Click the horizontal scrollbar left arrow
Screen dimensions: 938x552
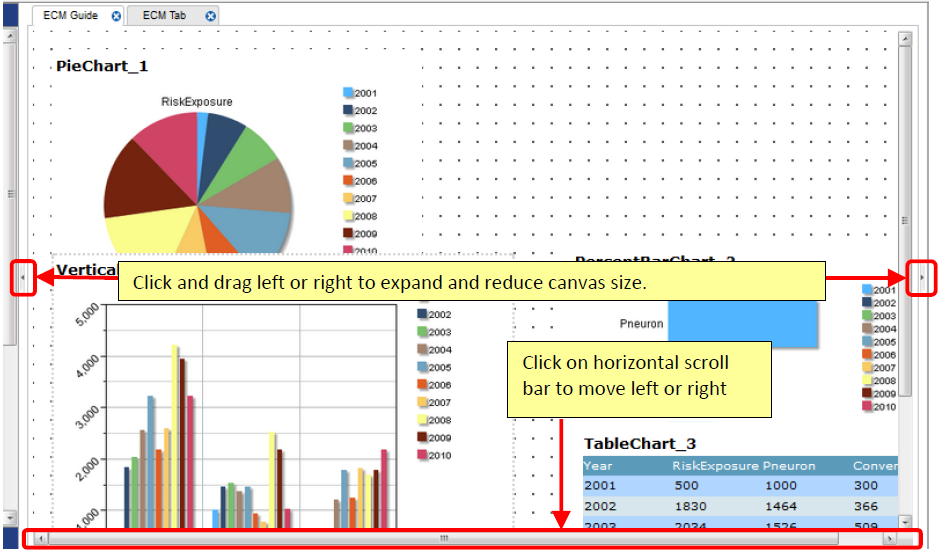point(41,539)
